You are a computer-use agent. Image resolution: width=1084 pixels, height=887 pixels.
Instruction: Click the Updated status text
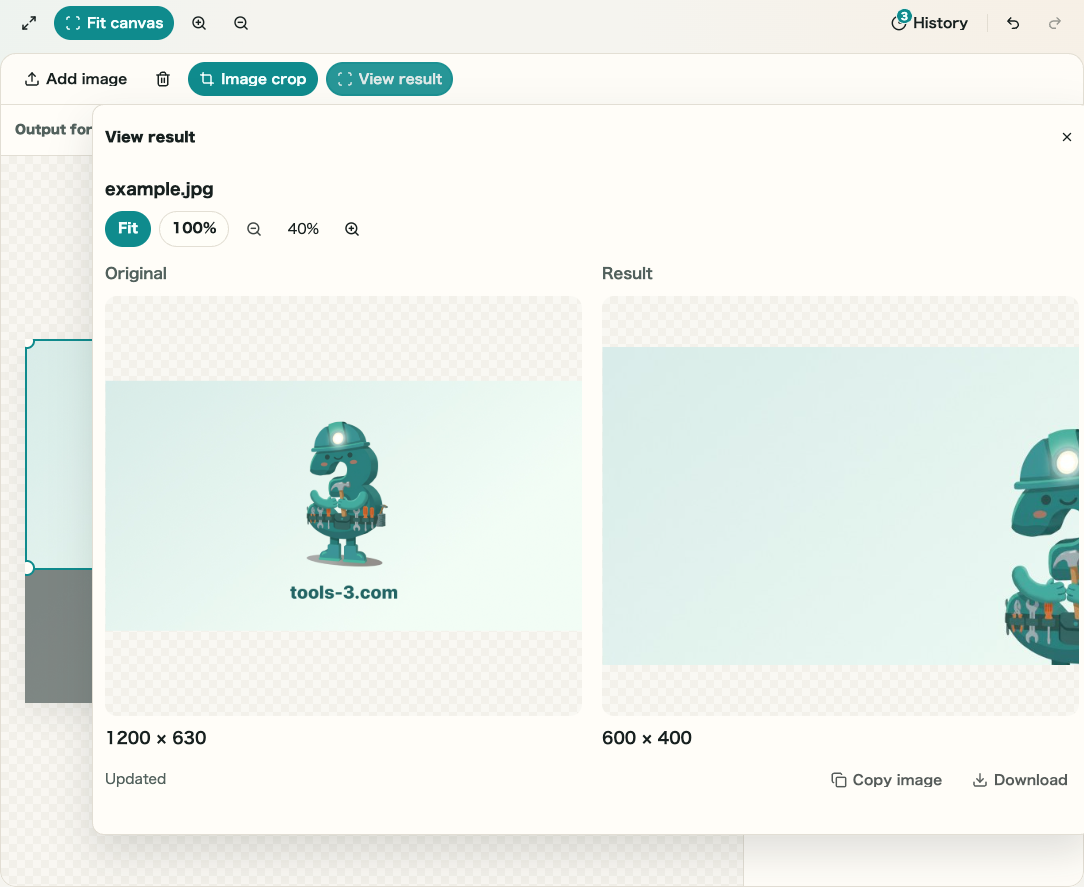[136, 779]
